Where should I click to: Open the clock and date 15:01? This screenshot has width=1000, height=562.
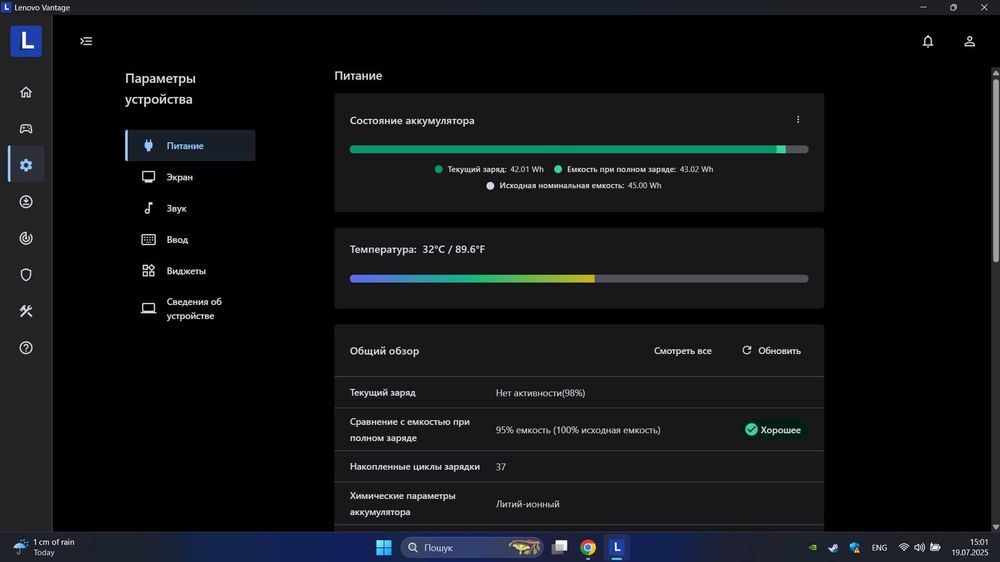(x=970, y=547)
